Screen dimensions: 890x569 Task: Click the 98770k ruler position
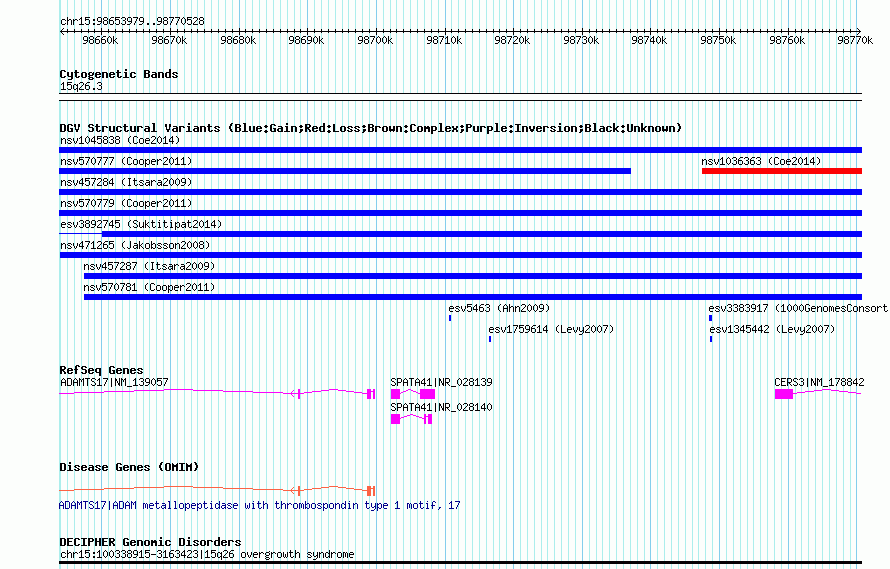tap(855, 40)
